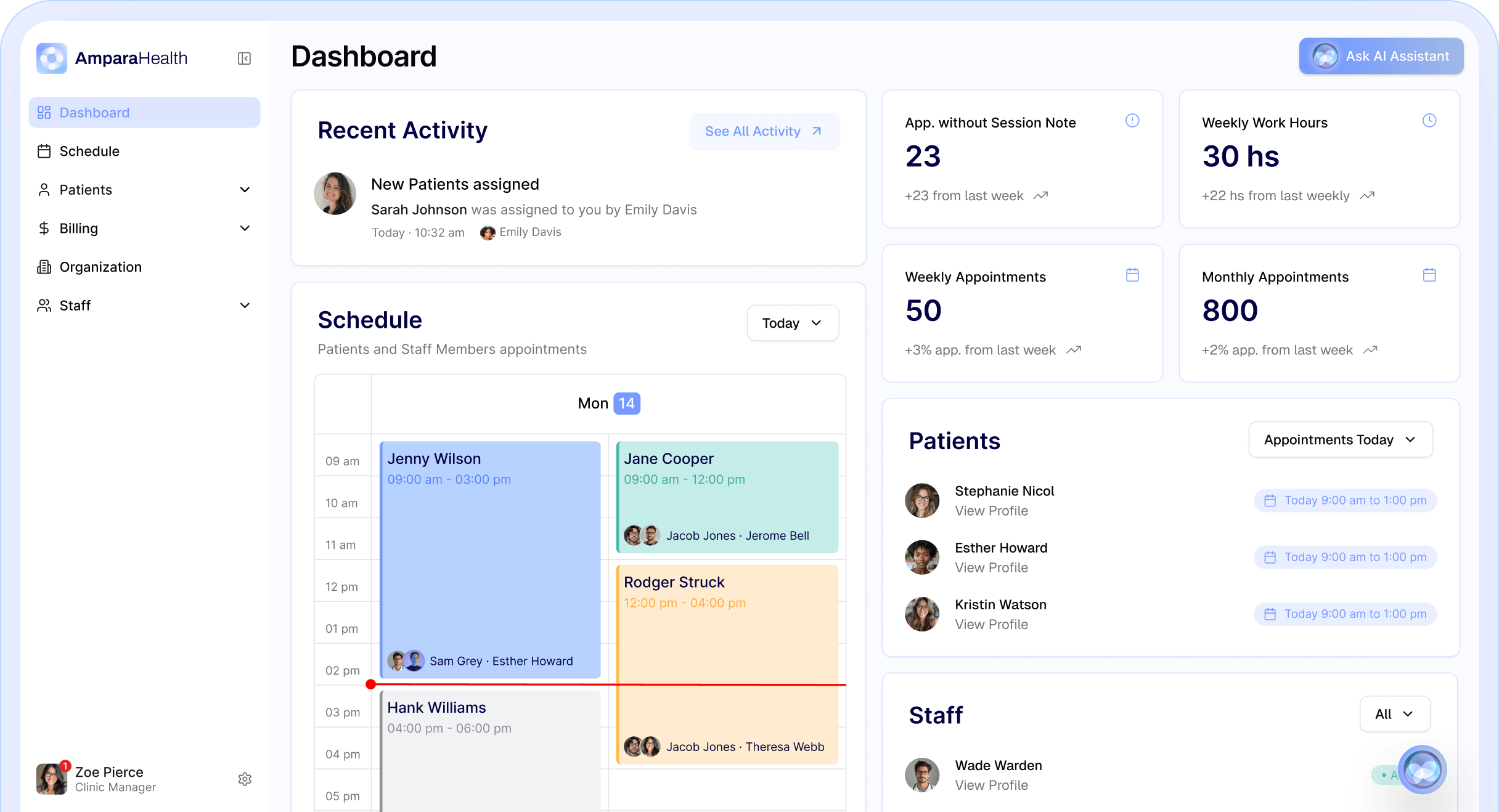Click Jacob Jones · Jerome Bell attendee avatars
This screenshot has height=812, width=1499.
coord(642,536)
